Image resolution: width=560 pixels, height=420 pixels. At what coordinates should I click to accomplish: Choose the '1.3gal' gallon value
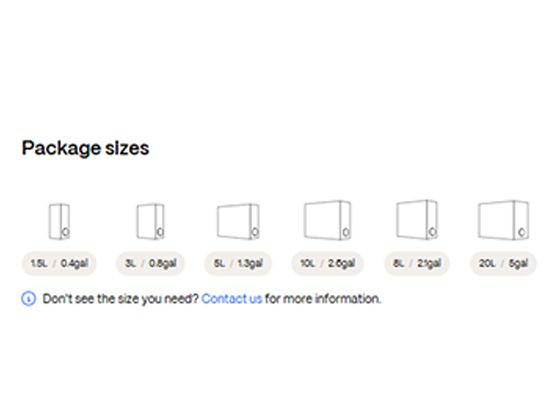click(250, 264)
